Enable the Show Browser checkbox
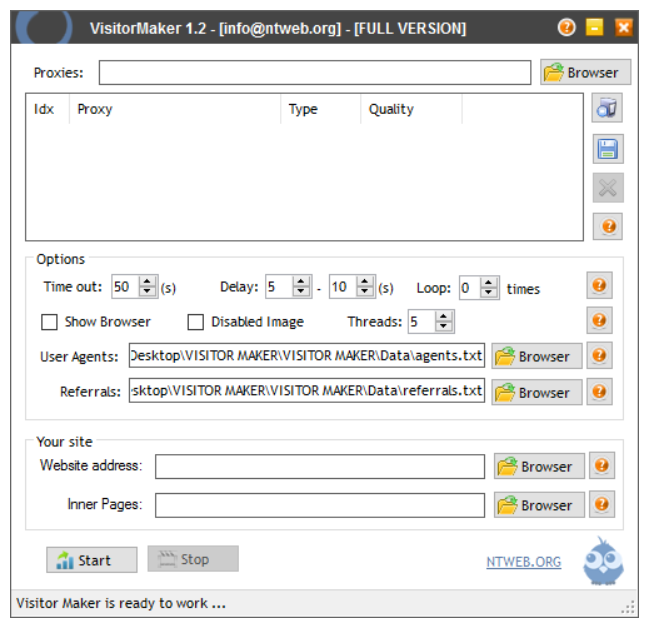The height and width of the screenshot is (625, 650). pyautogui.click(x=49, y=322)
